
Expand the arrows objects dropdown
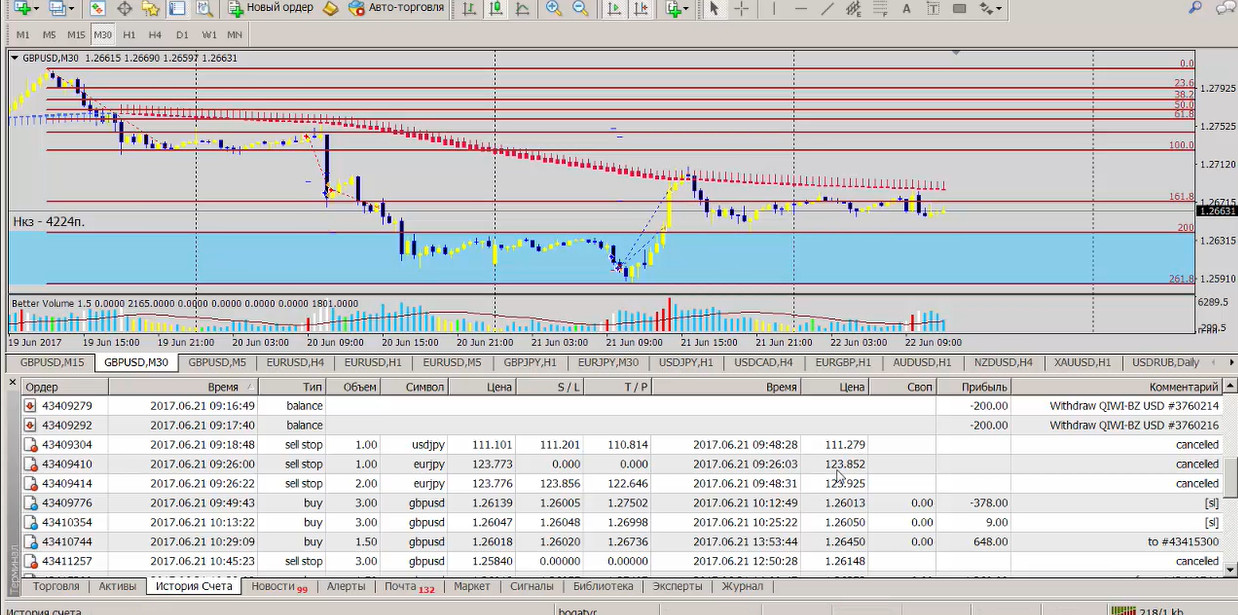pyautogui.click(x=998, y=9)
